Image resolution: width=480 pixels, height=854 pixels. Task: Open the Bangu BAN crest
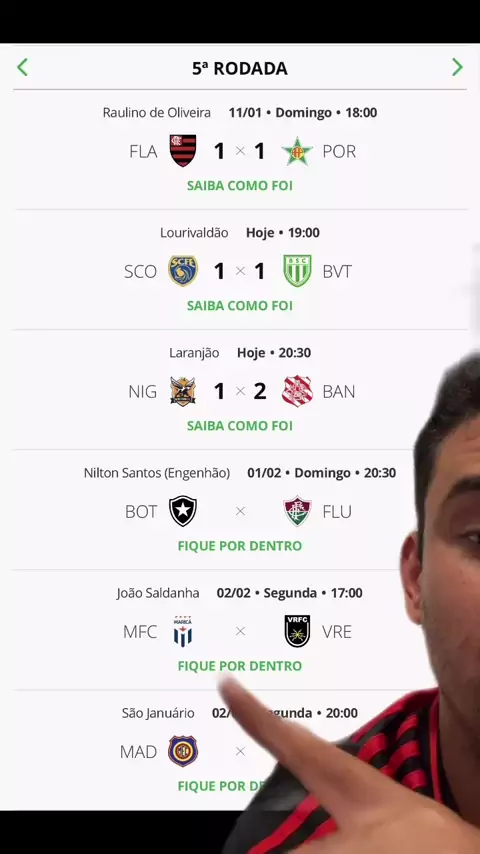297,391
